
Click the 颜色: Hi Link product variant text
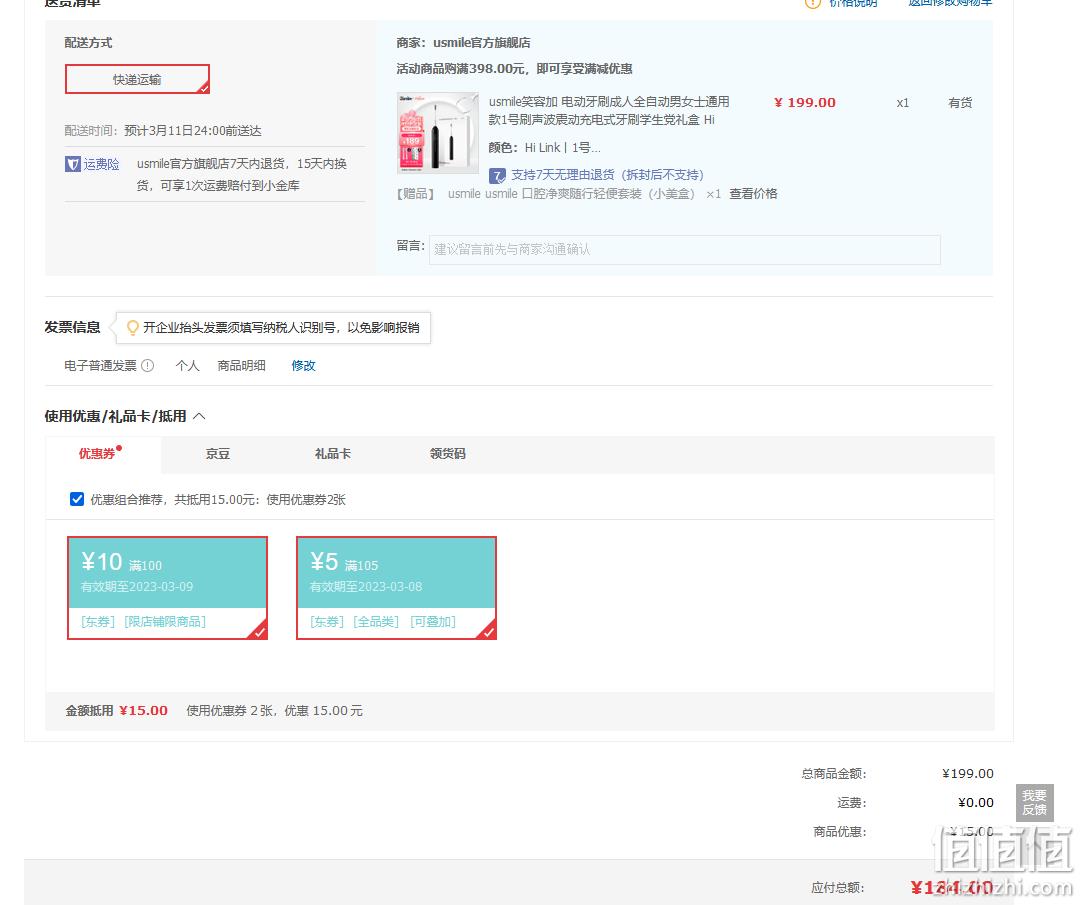544,148
